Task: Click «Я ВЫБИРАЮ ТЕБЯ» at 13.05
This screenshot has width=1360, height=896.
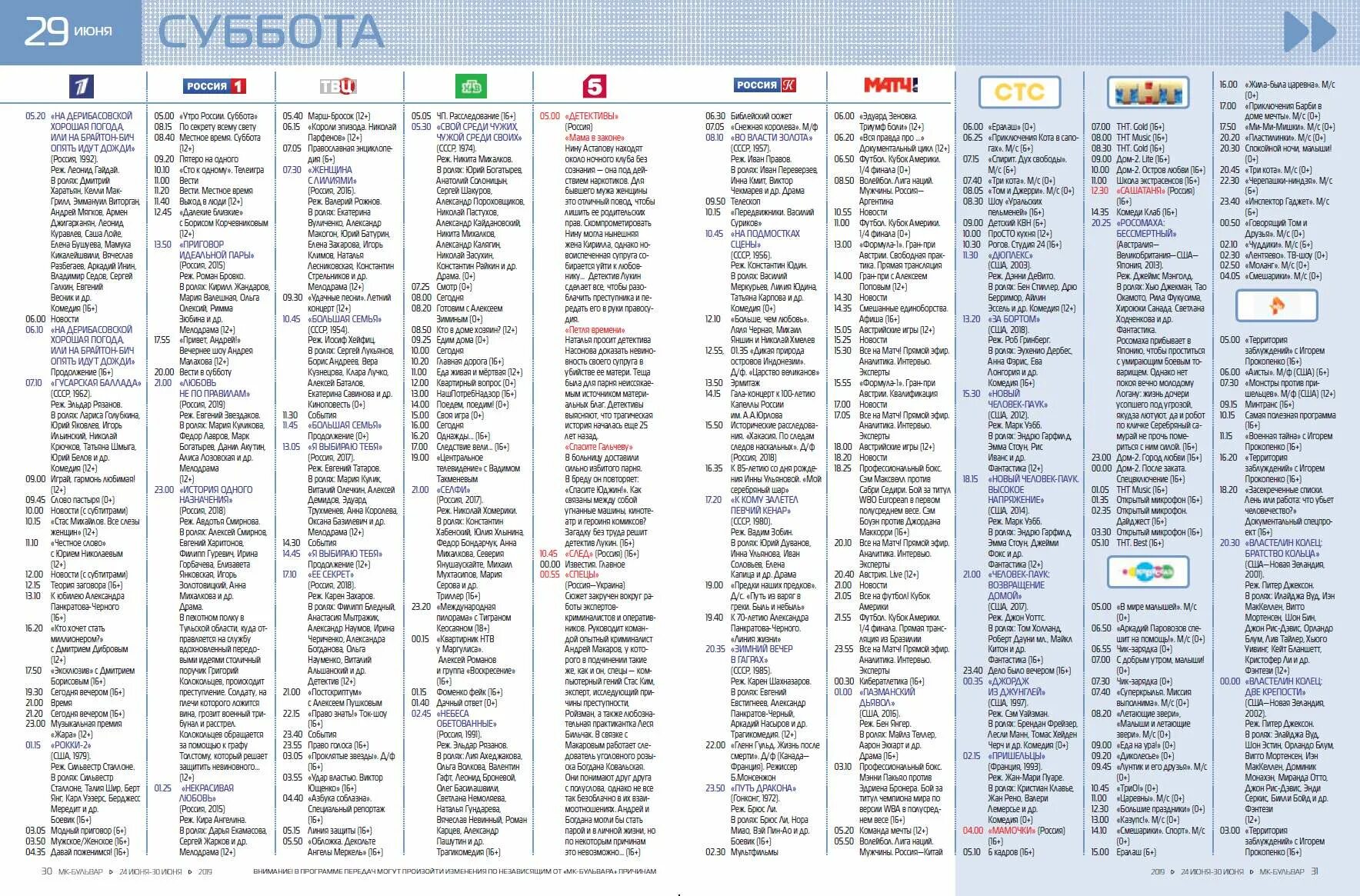Action: pyautogui.click(x=345, y=447)
